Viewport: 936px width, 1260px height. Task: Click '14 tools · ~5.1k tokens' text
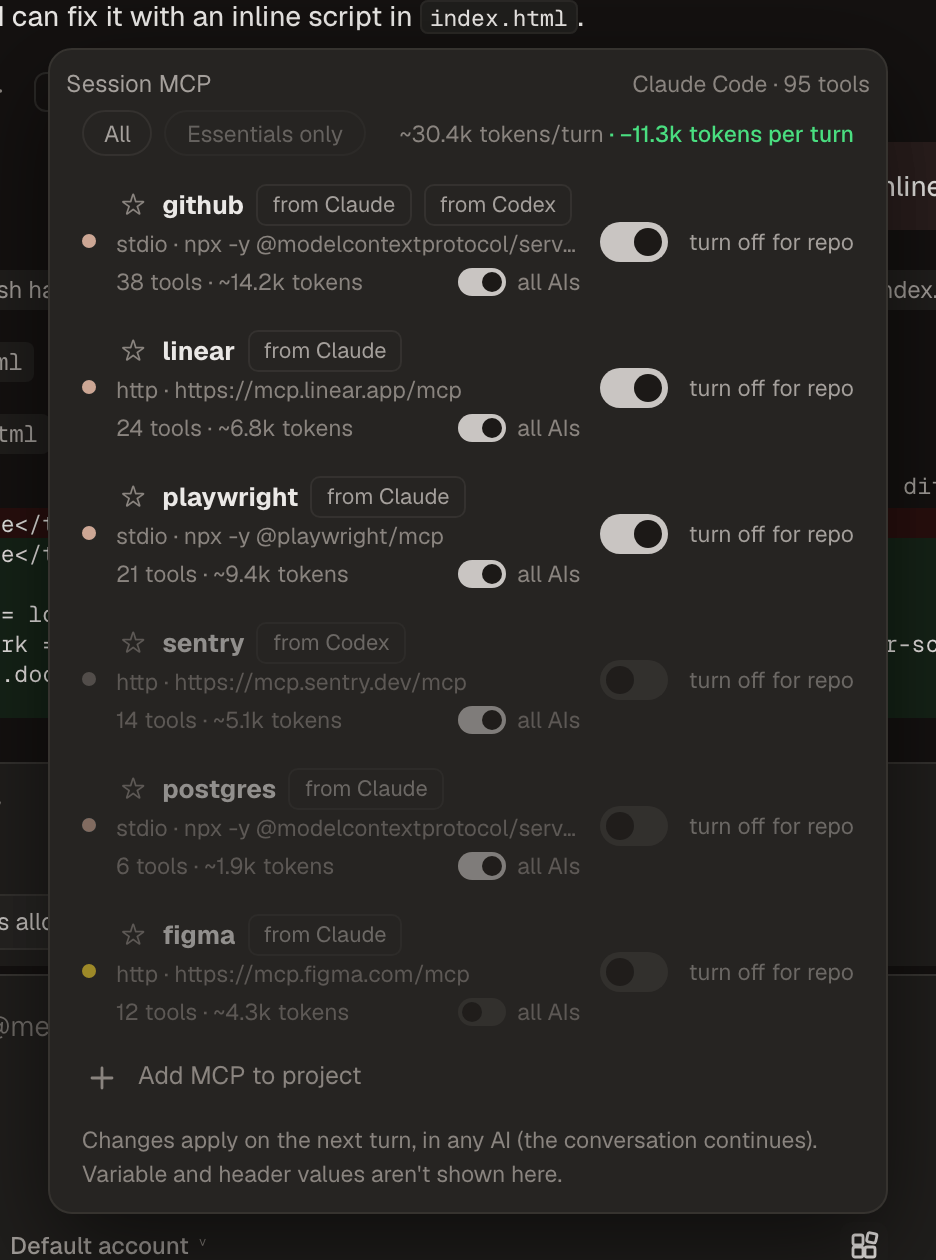click(x=229, y=720)
